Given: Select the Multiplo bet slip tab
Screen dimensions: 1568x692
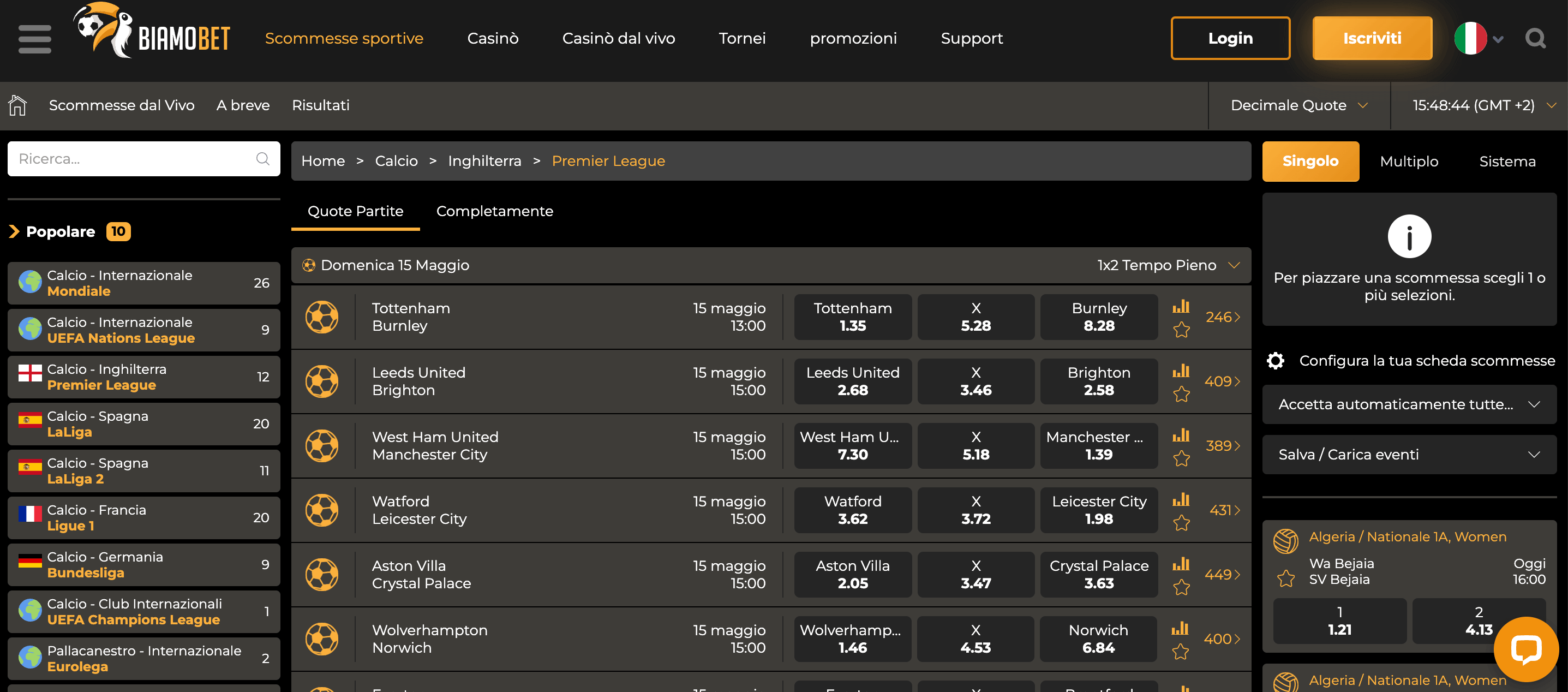Looking at the screenshot, I should pos(1409,162).
